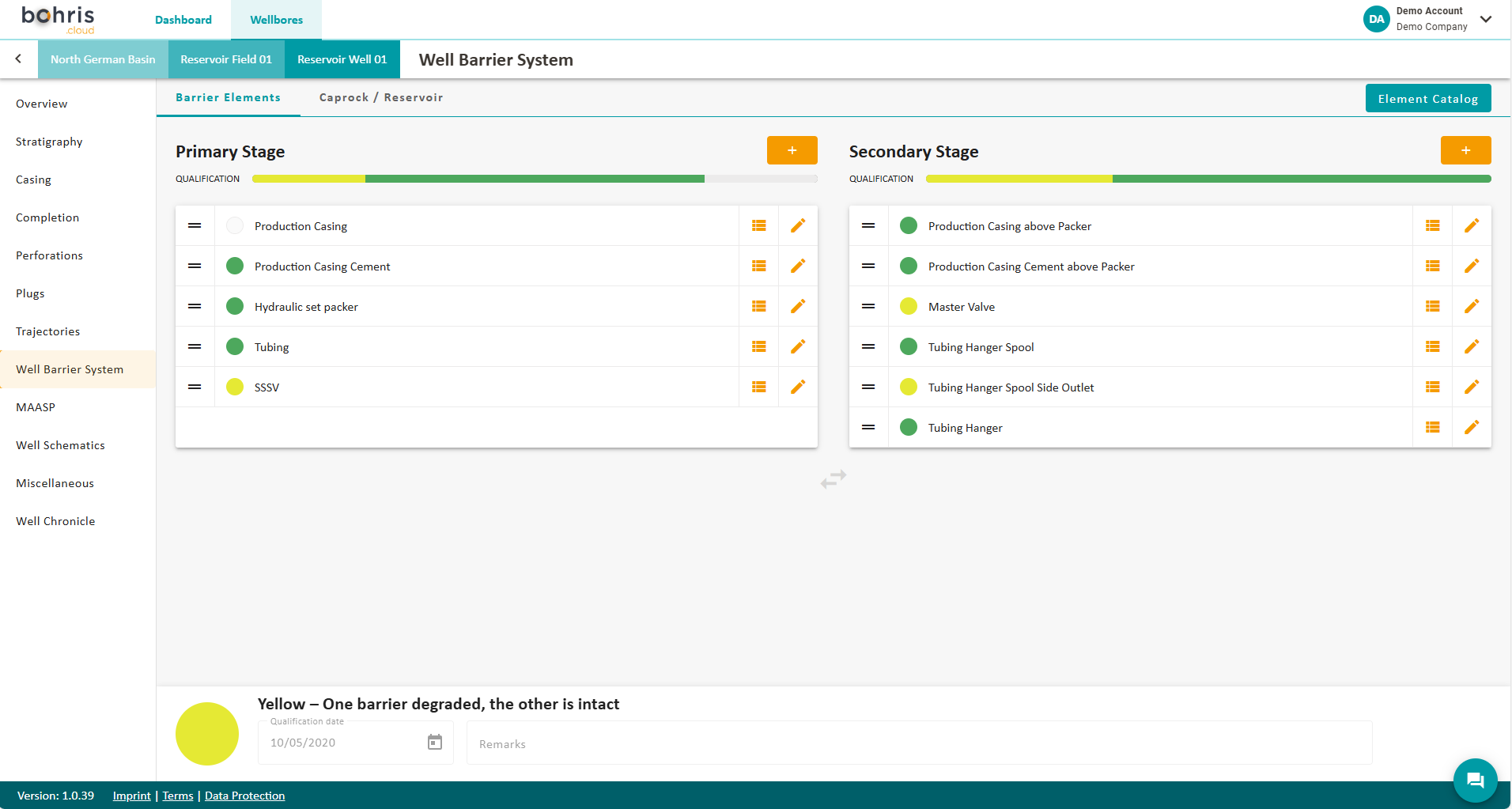Click the Master Valve yellow status circle
1512x809 pixels.
(909, 307)
